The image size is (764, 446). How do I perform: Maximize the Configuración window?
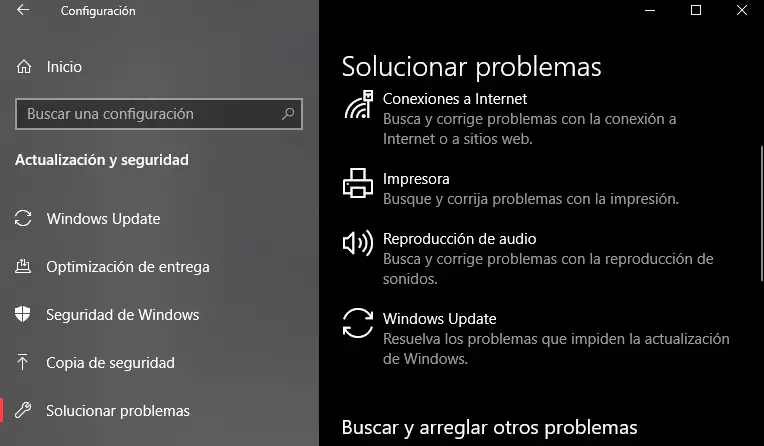coord(696,11)
